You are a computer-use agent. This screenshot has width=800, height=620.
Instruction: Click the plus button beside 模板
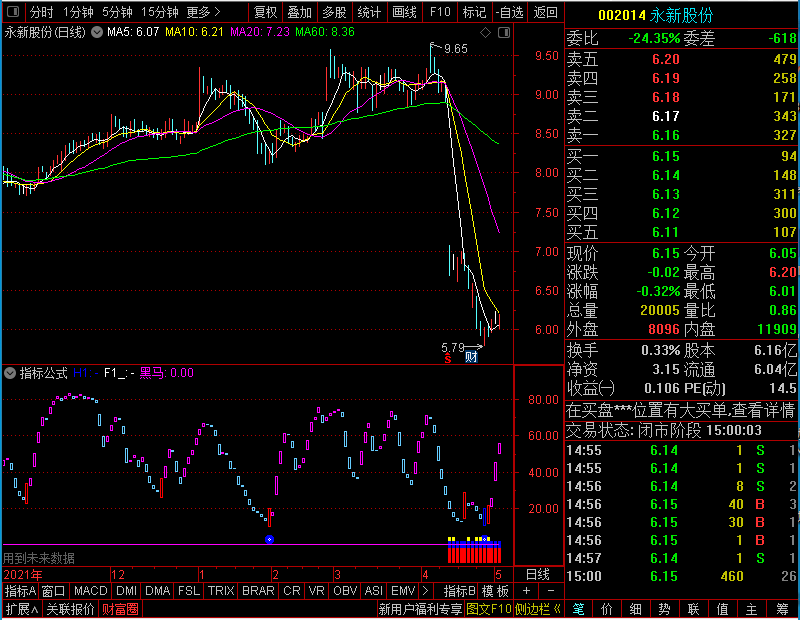[527, 591]
